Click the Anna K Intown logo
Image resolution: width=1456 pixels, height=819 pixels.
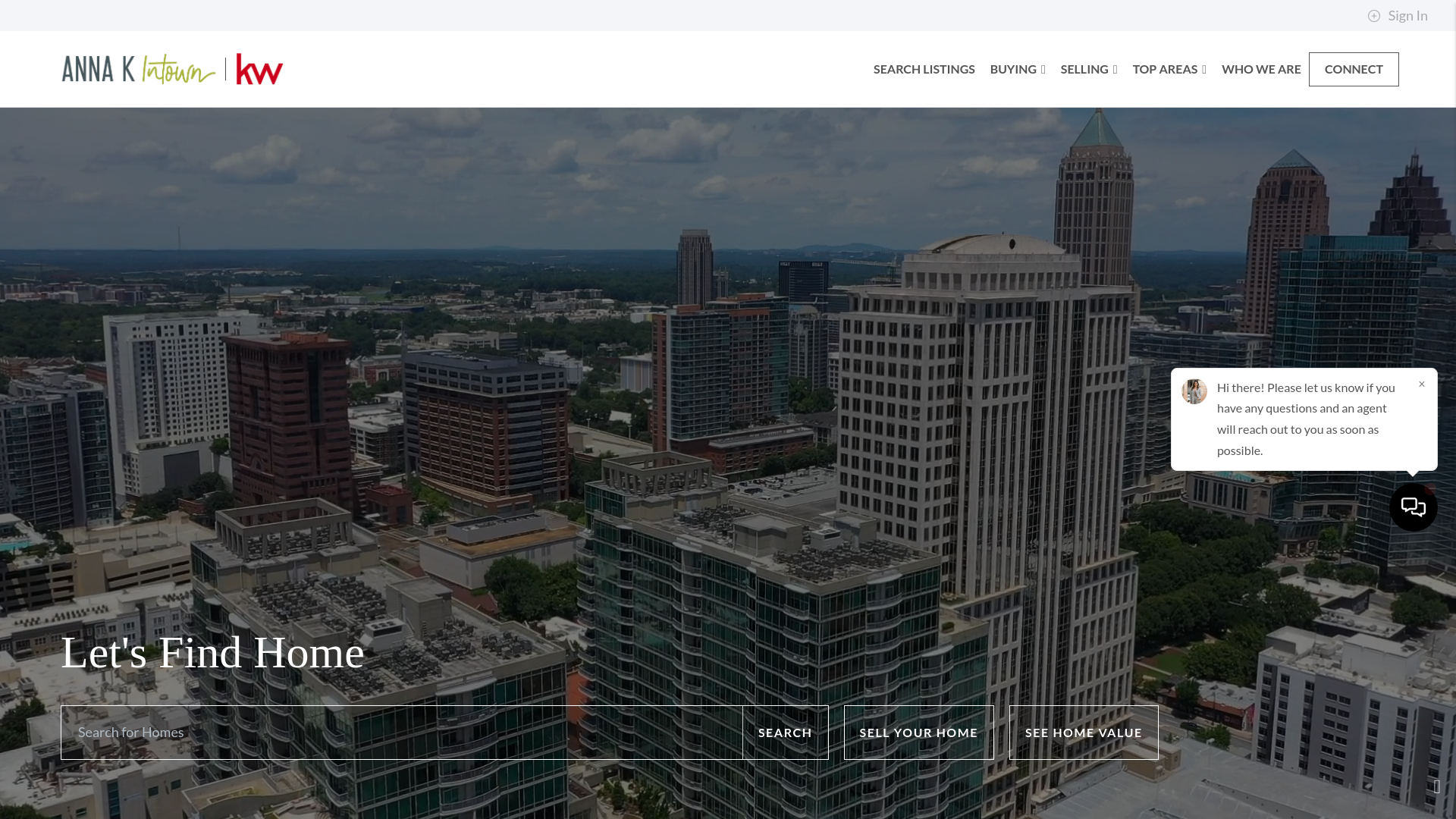click(x=139, y=69)
